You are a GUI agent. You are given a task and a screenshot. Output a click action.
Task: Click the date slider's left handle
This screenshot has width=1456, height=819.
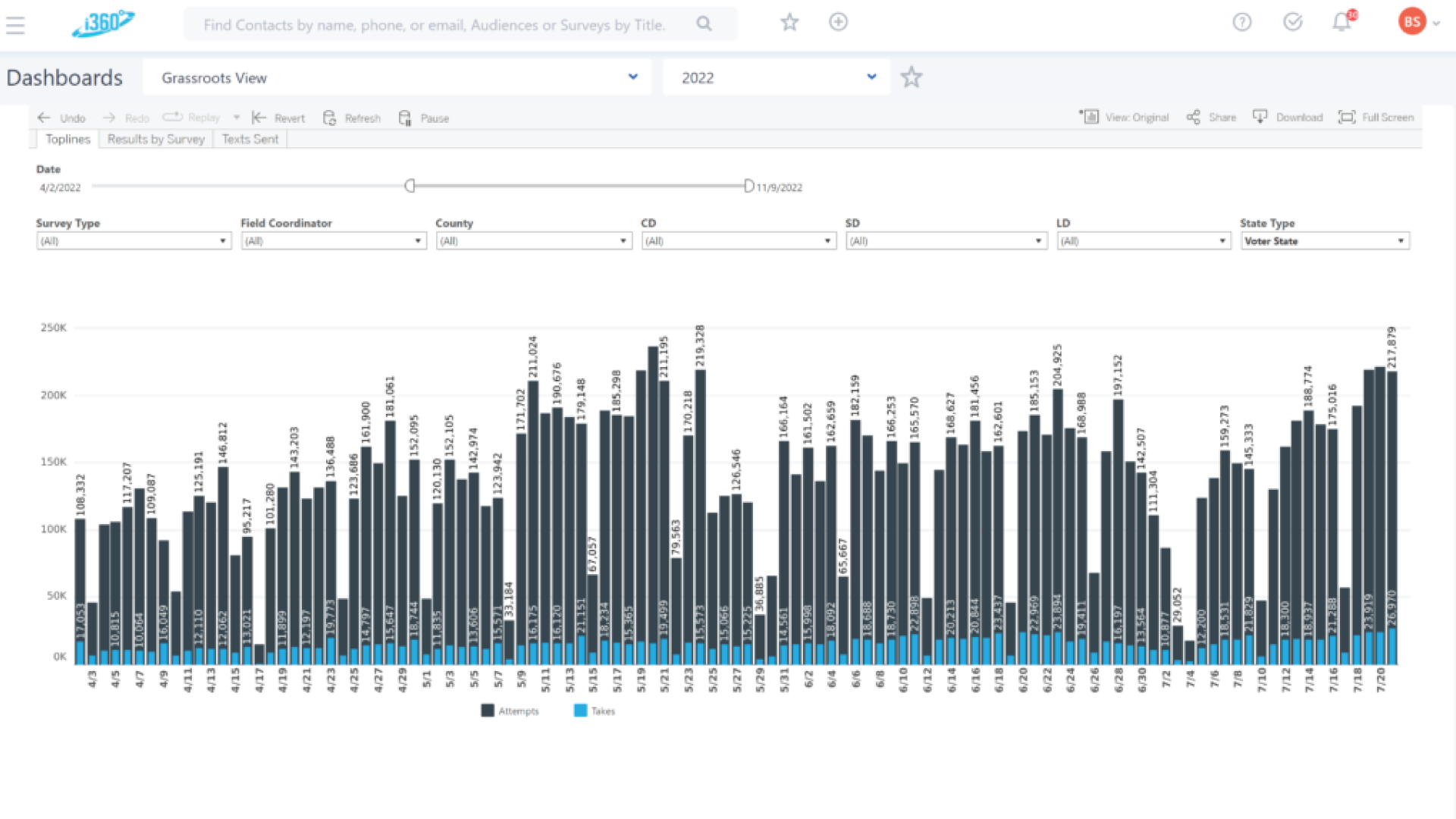pyautogui.click(x=409, y=186)
